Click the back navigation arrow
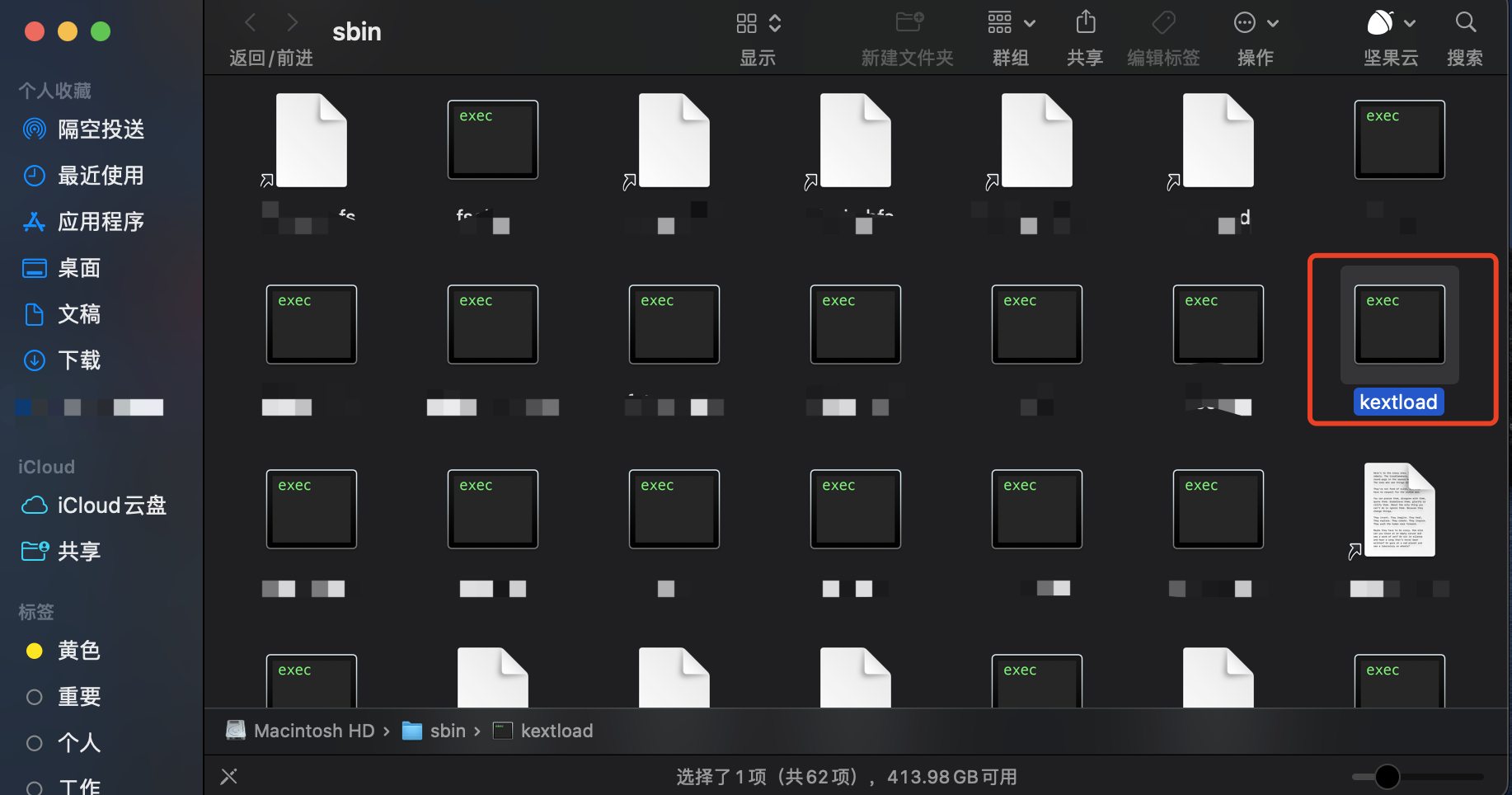Viewport: 1512px width, 795px height. pos(251,22)
